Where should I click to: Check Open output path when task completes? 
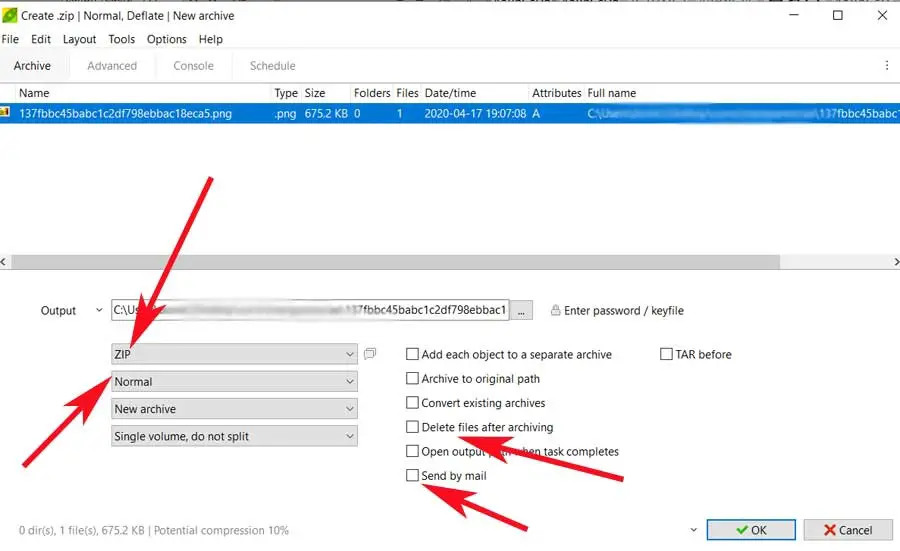click(412, 451)
